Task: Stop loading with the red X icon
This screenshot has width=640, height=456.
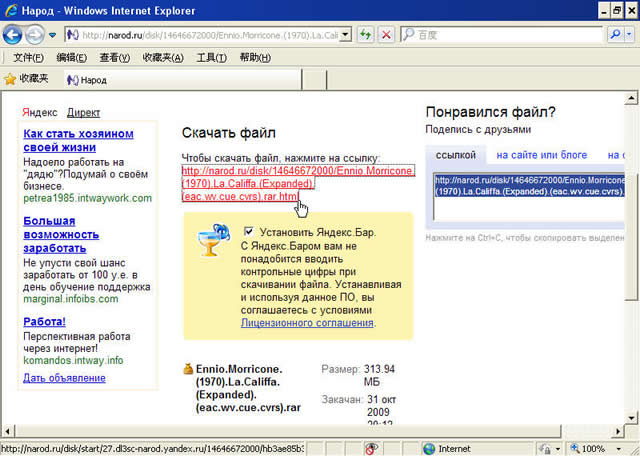Action: pyautogui.click(x=386, y=35)
